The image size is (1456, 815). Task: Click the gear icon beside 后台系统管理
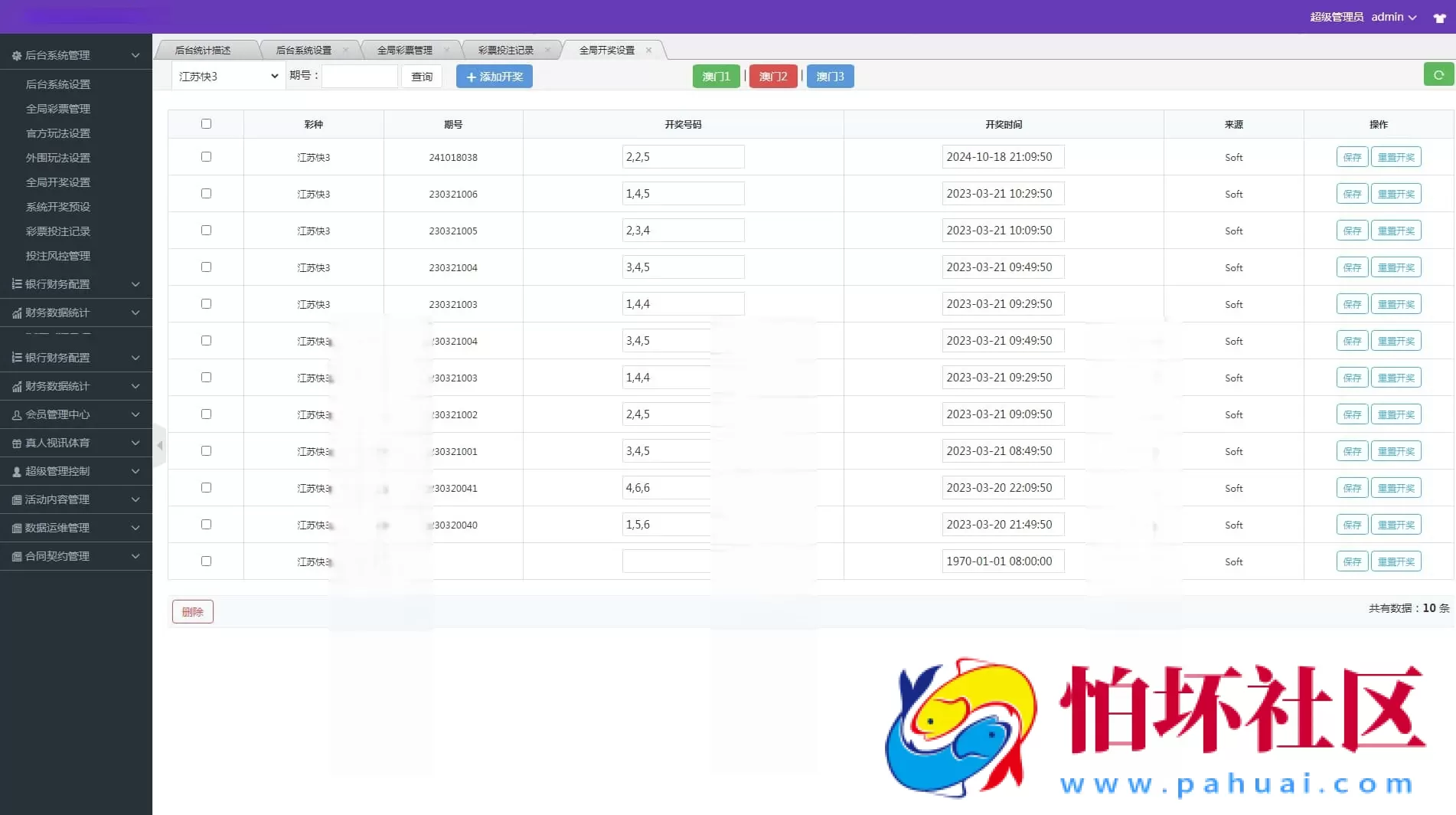(16, 56)
